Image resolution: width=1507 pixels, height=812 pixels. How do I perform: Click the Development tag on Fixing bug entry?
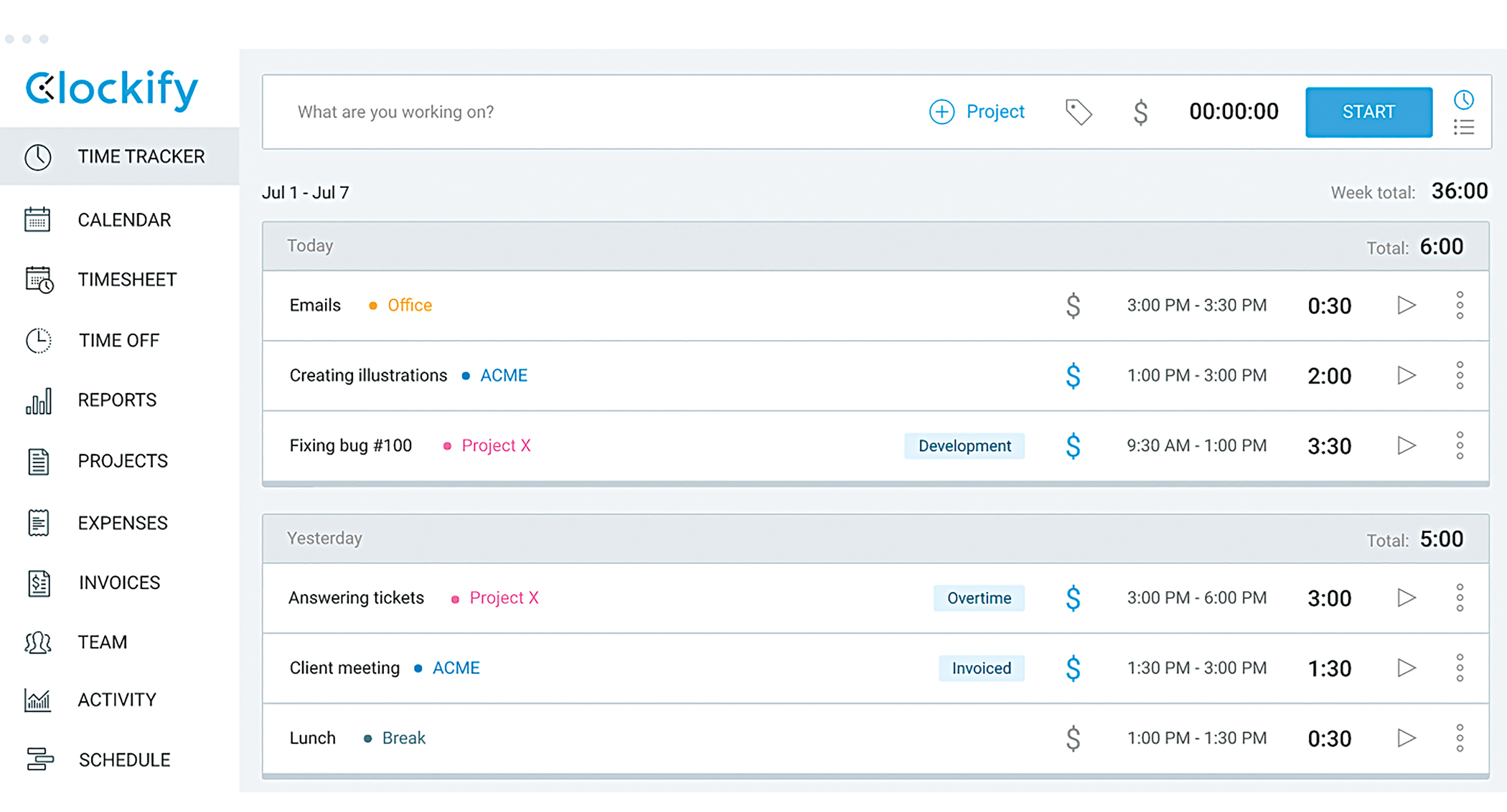pyautogui.click(x=964, y=446)
